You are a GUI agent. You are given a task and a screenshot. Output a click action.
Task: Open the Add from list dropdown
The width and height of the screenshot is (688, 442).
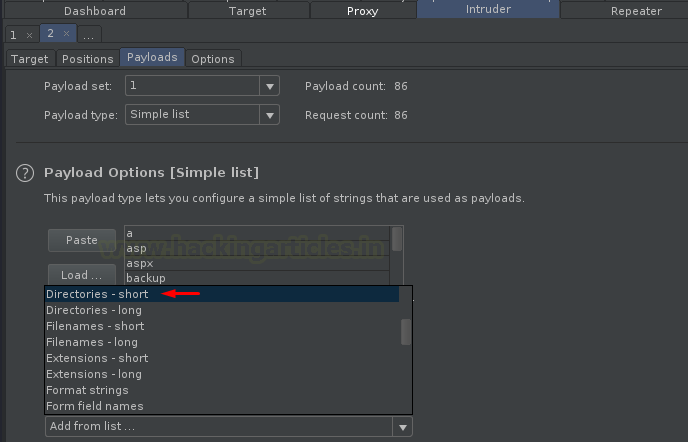click(x=402, y=427)
